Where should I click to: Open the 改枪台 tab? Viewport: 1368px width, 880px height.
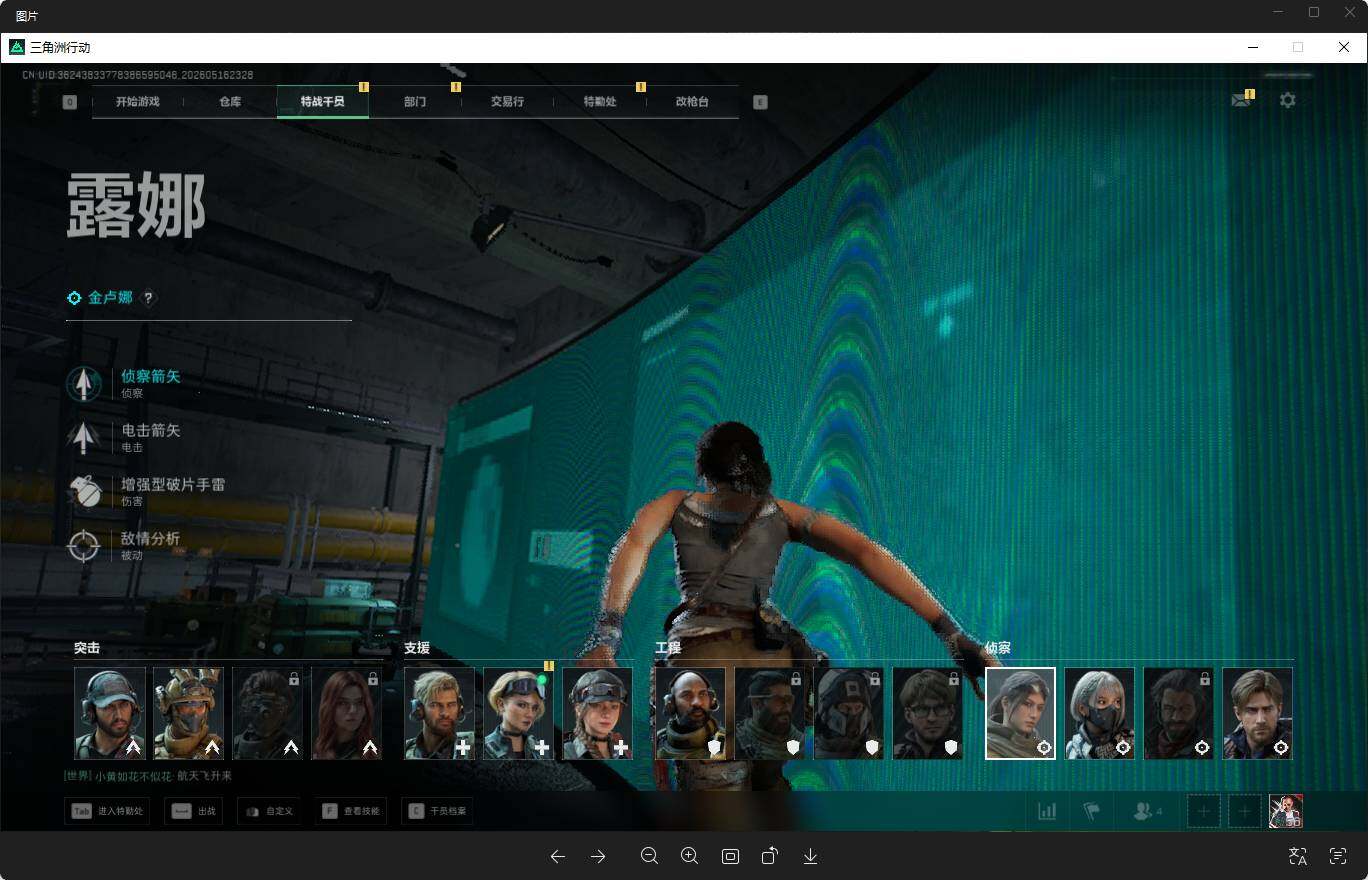692,102
